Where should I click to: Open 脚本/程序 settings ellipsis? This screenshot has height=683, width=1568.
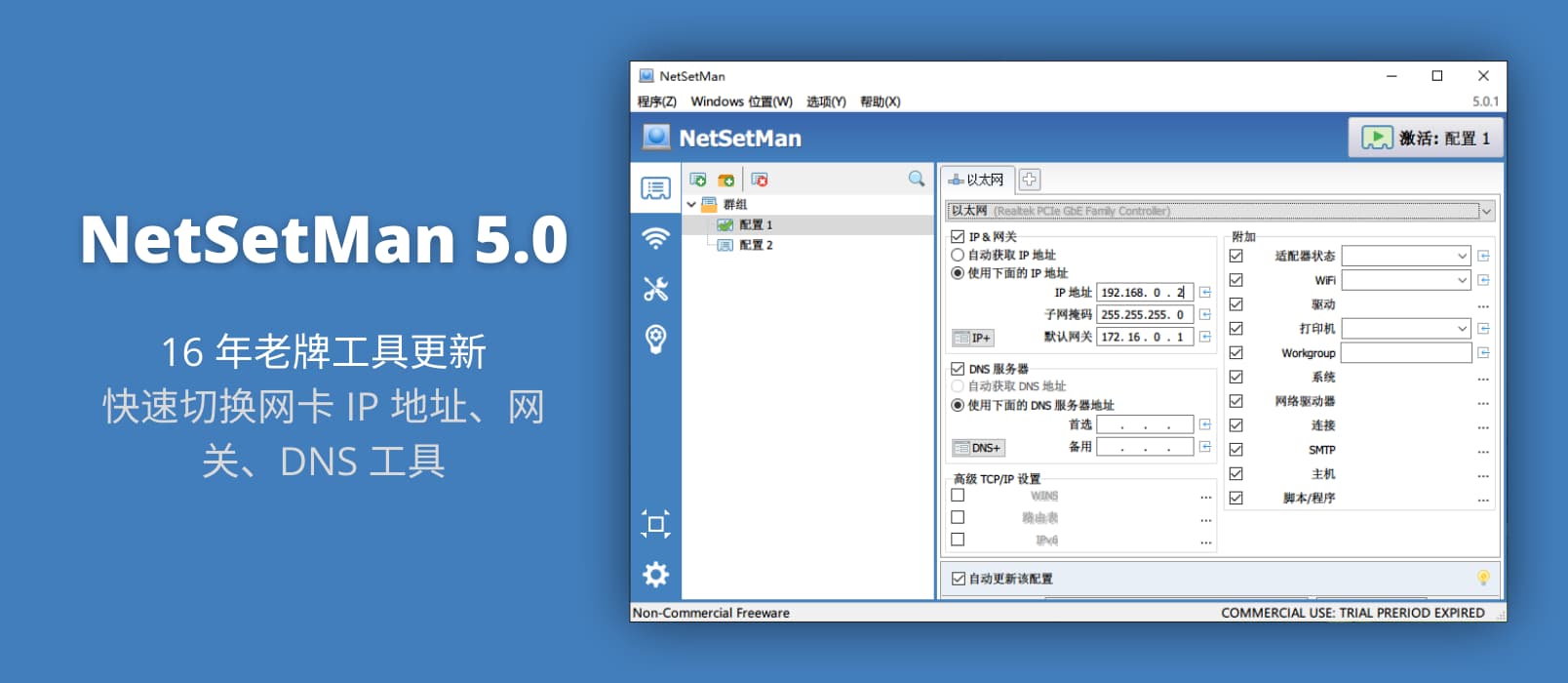(x=1483, y=501)
